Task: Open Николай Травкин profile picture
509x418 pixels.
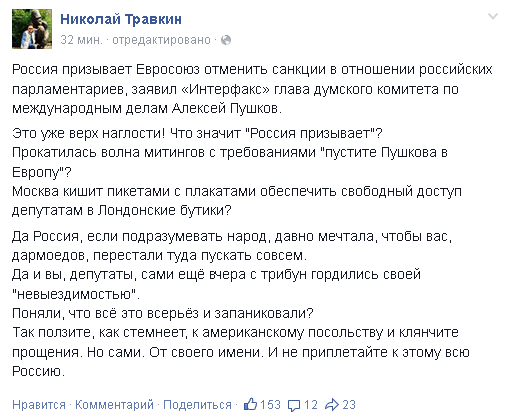Action: 32,29
